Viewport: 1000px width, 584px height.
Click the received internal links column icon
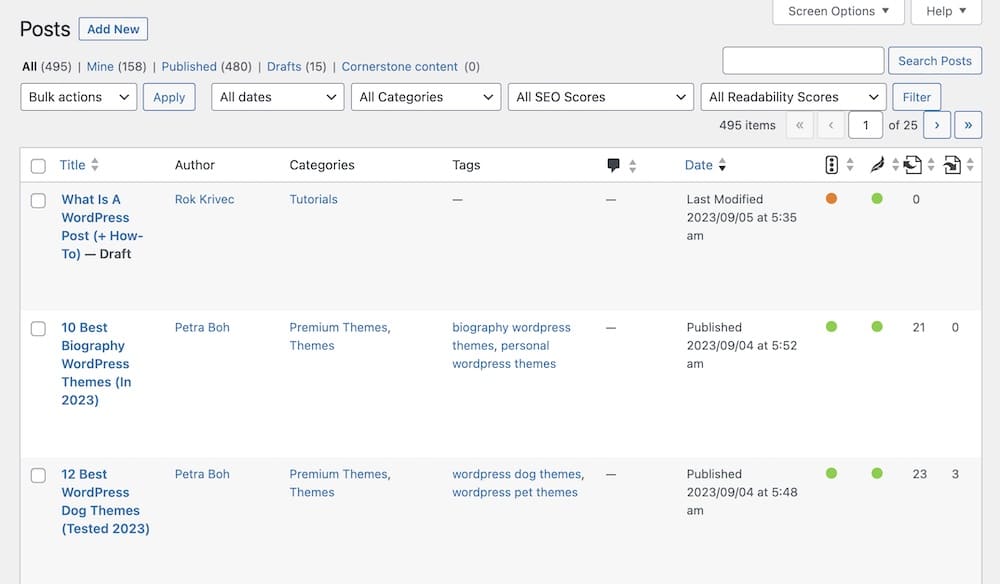(x=952, y=165)
